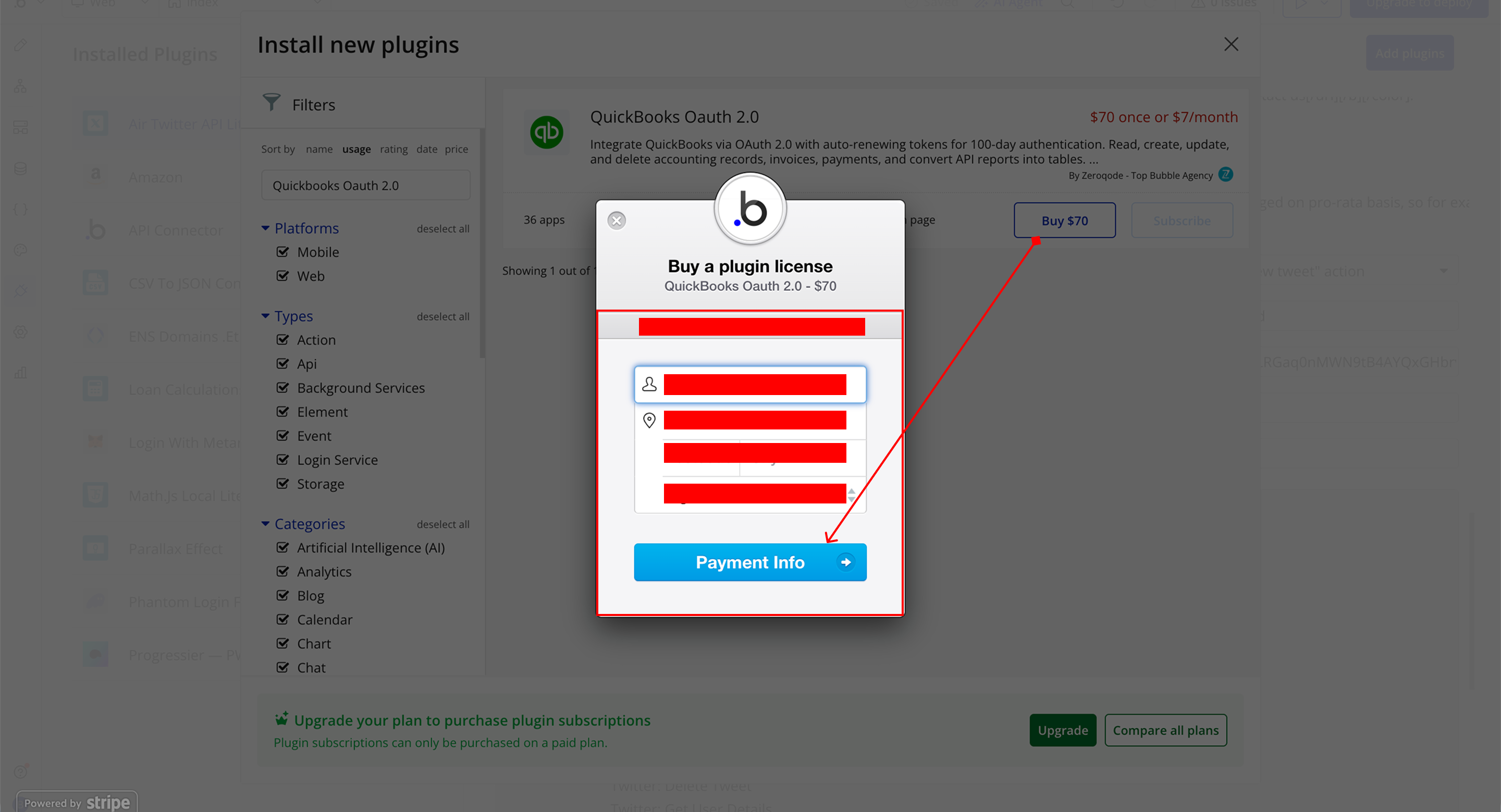Click the Bubble logo above license dialog
The width and height of the screenshot is (1501, 812).
coord(750,209)
